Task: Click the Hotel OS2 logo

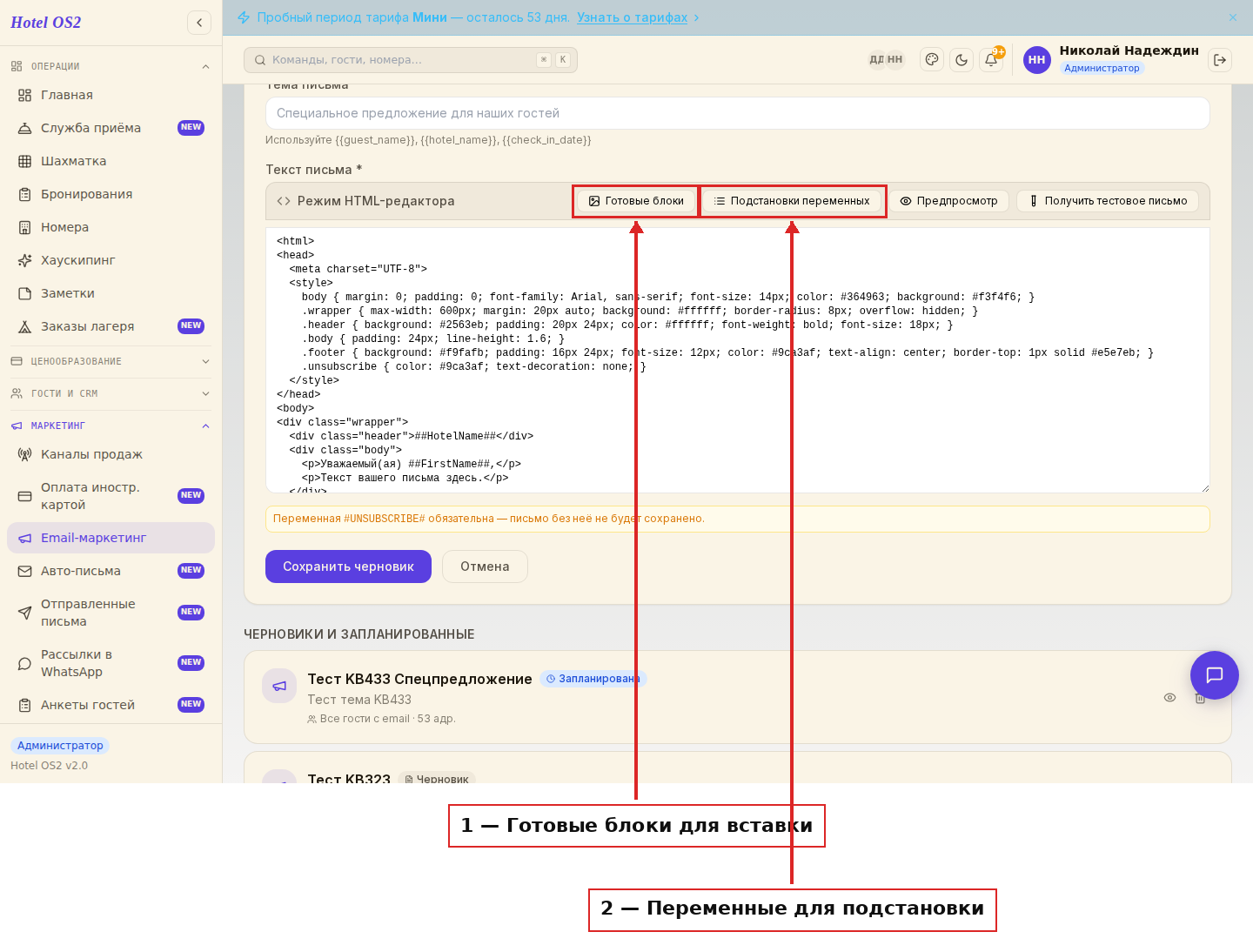Action: point(45,23)
